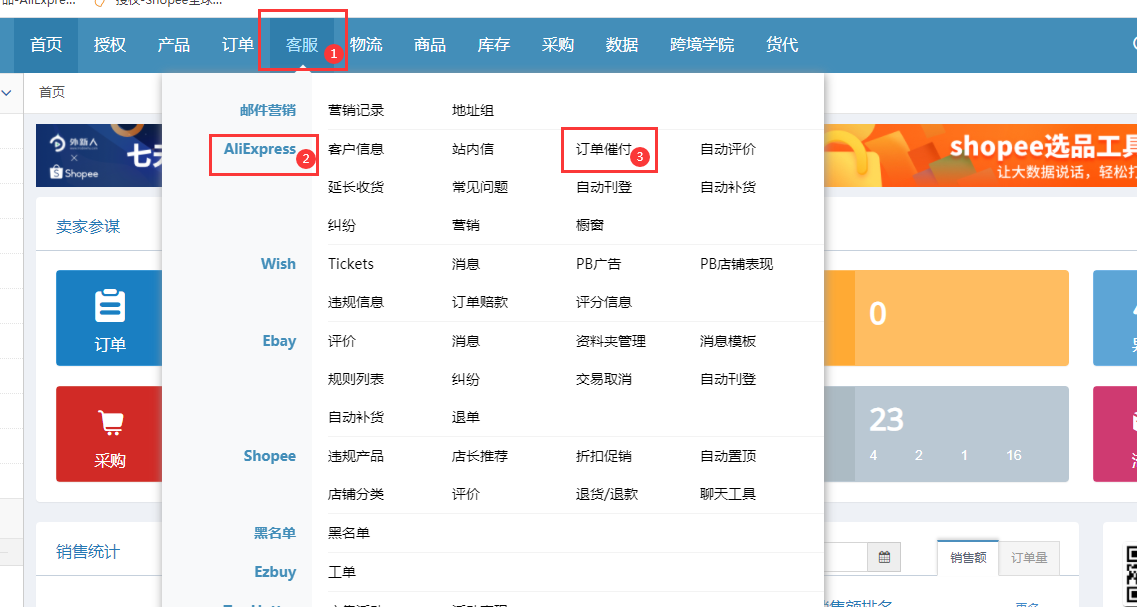This screenshot has height=607, width=1137.
Task: Open the 授权 menu
Action: [x=109, y=45]
